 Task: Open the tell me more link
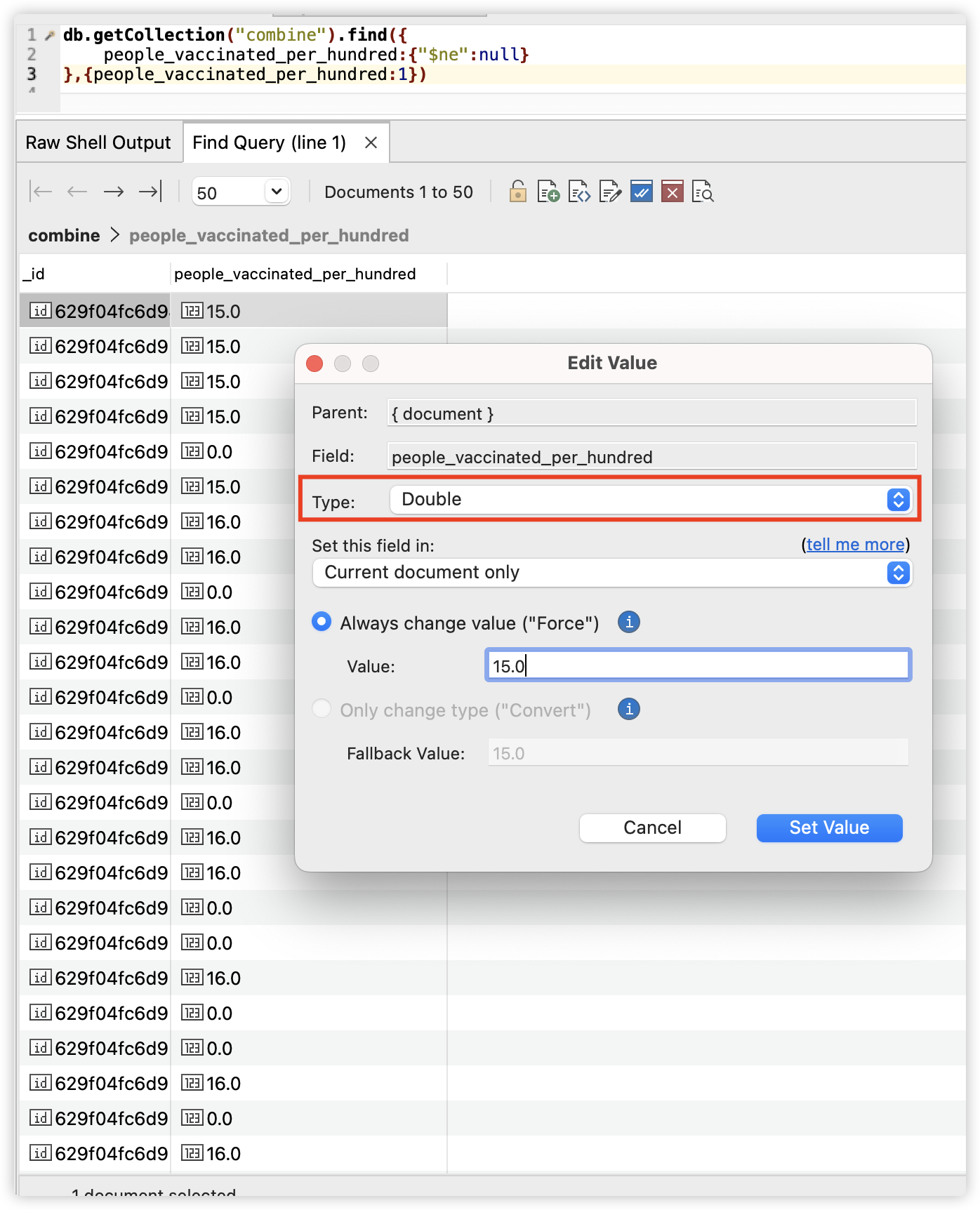pos(855,545)
